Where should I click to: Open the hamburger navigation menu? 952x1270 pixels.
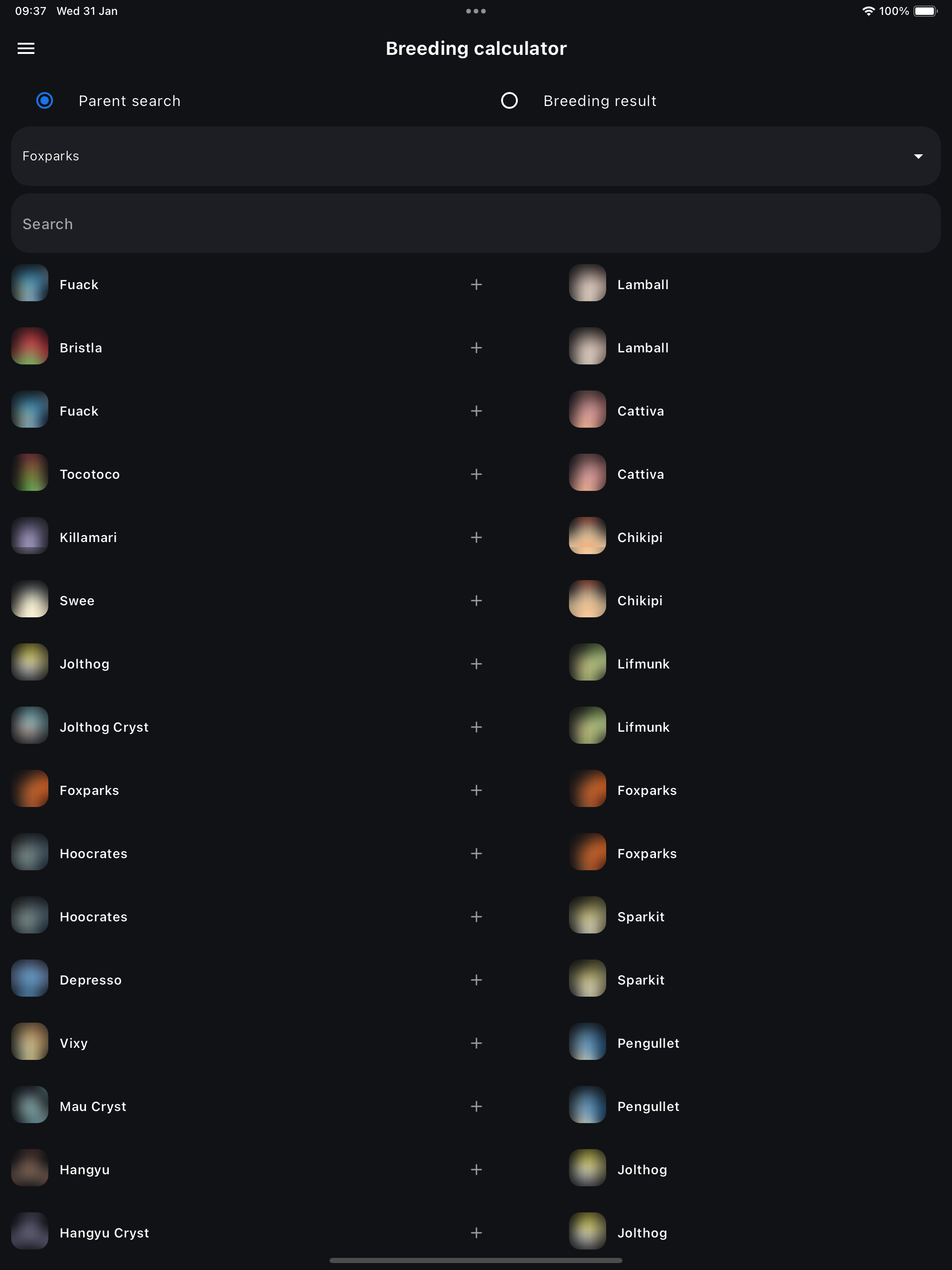click(26, 48)
